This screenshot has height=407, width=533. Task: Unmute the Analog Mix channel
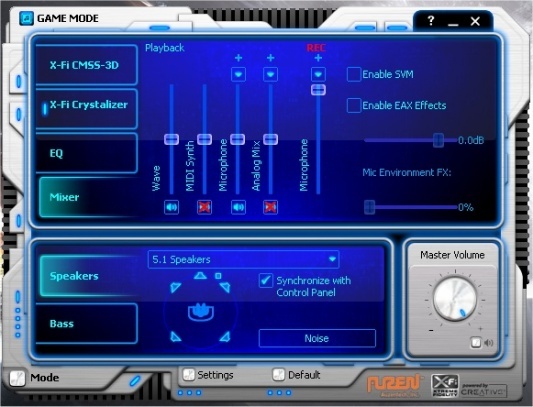[x=270, y=207]
